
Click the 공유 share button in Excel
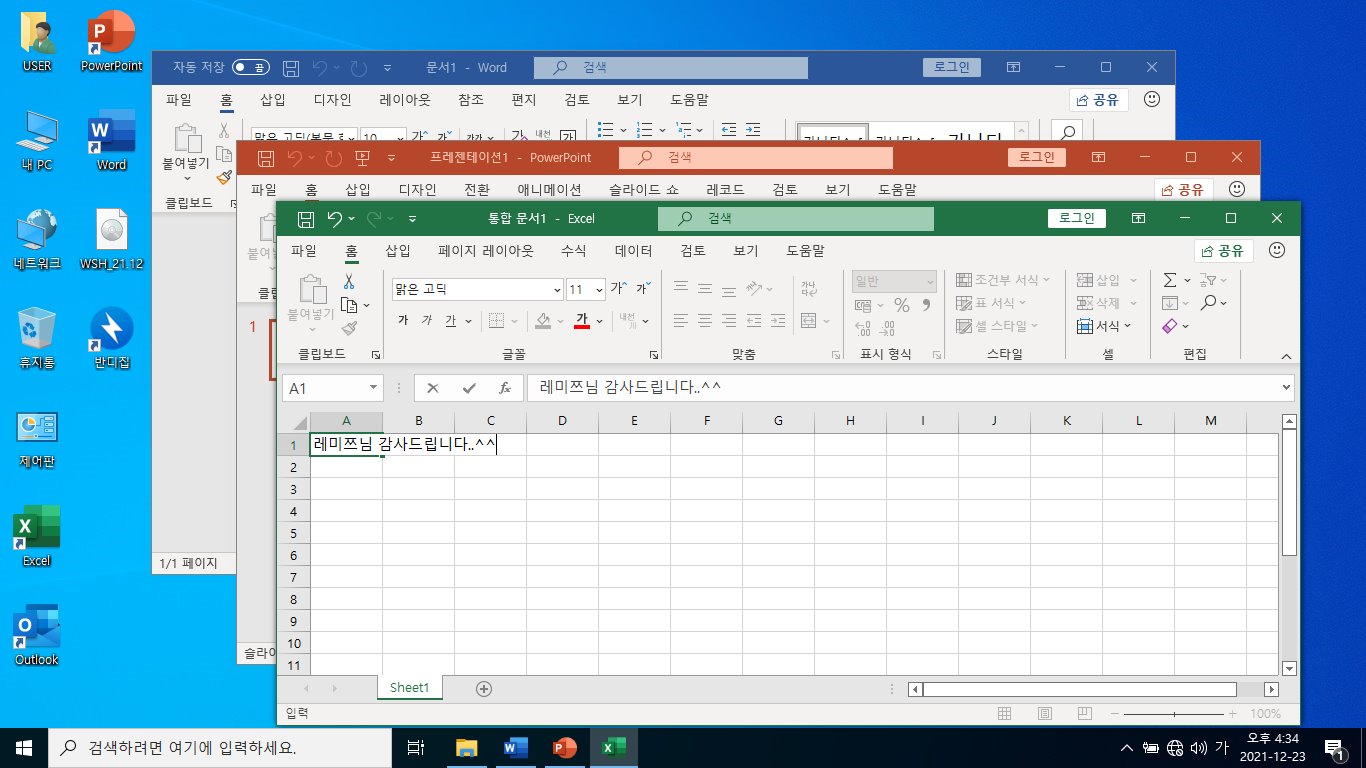pos(1224,251)
